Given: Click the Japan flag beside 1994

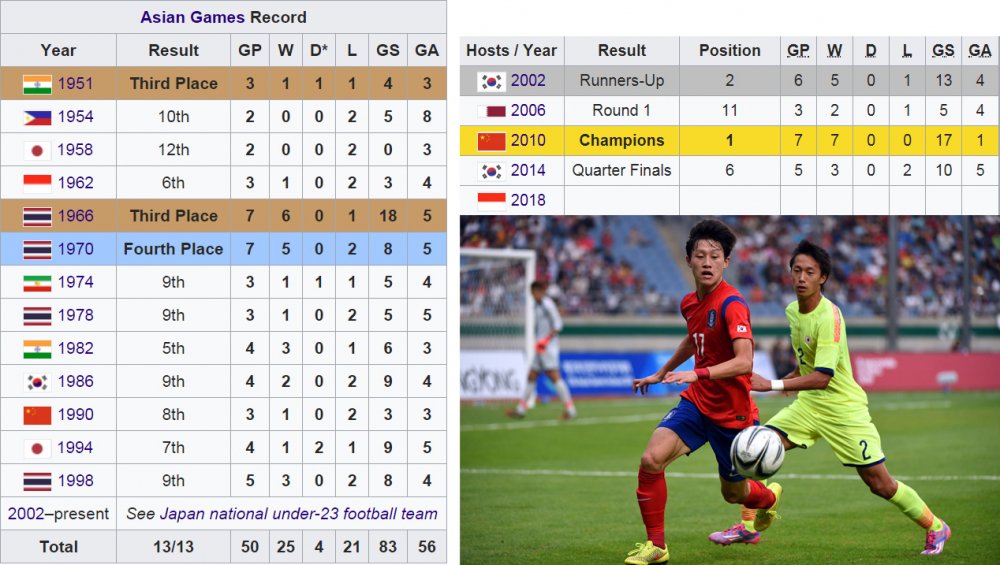Looking at the screenshot, I should click(37, 448).
